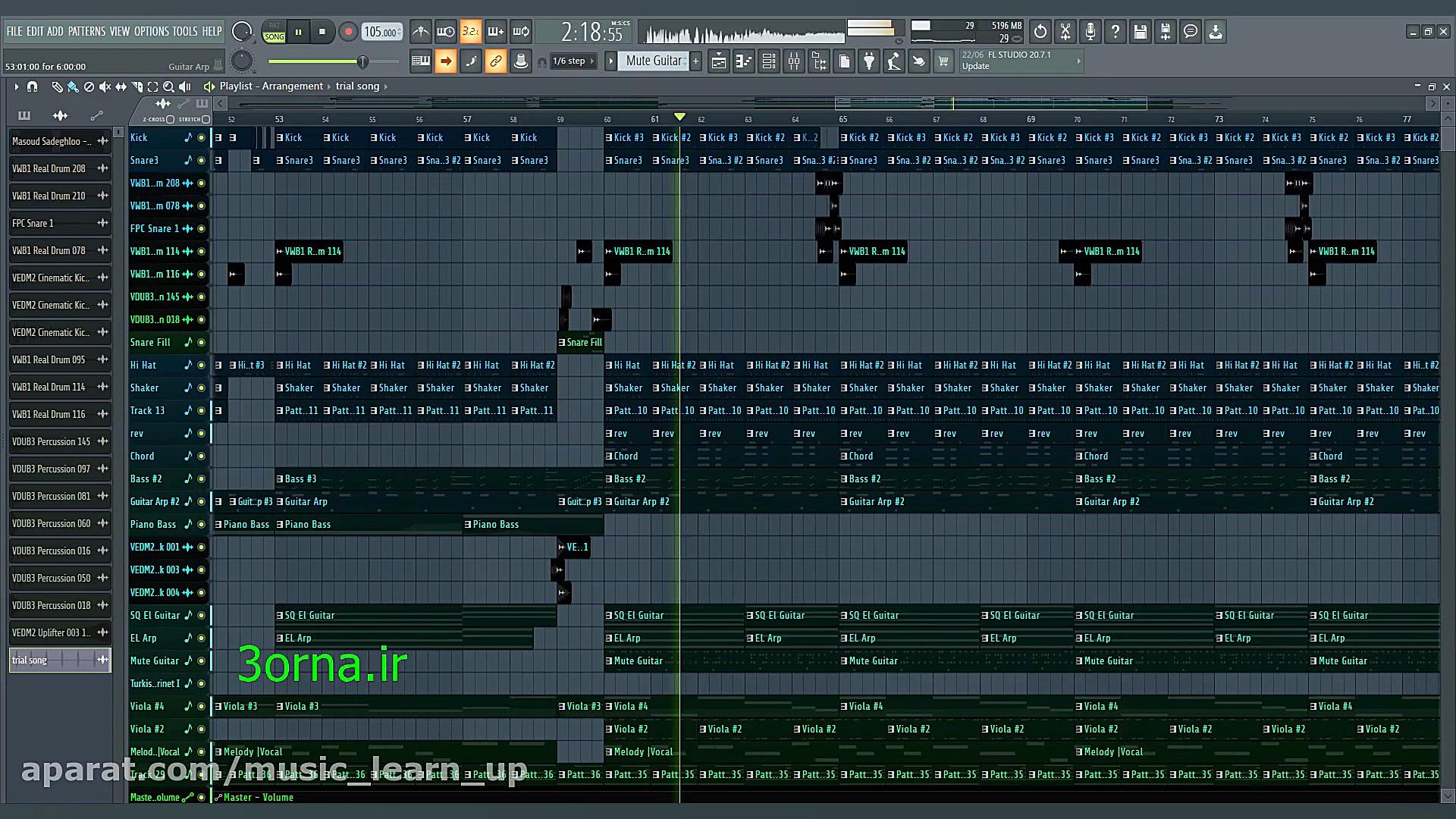Mute the Kick track with its green dot
1456x819 pixels.
201,138
